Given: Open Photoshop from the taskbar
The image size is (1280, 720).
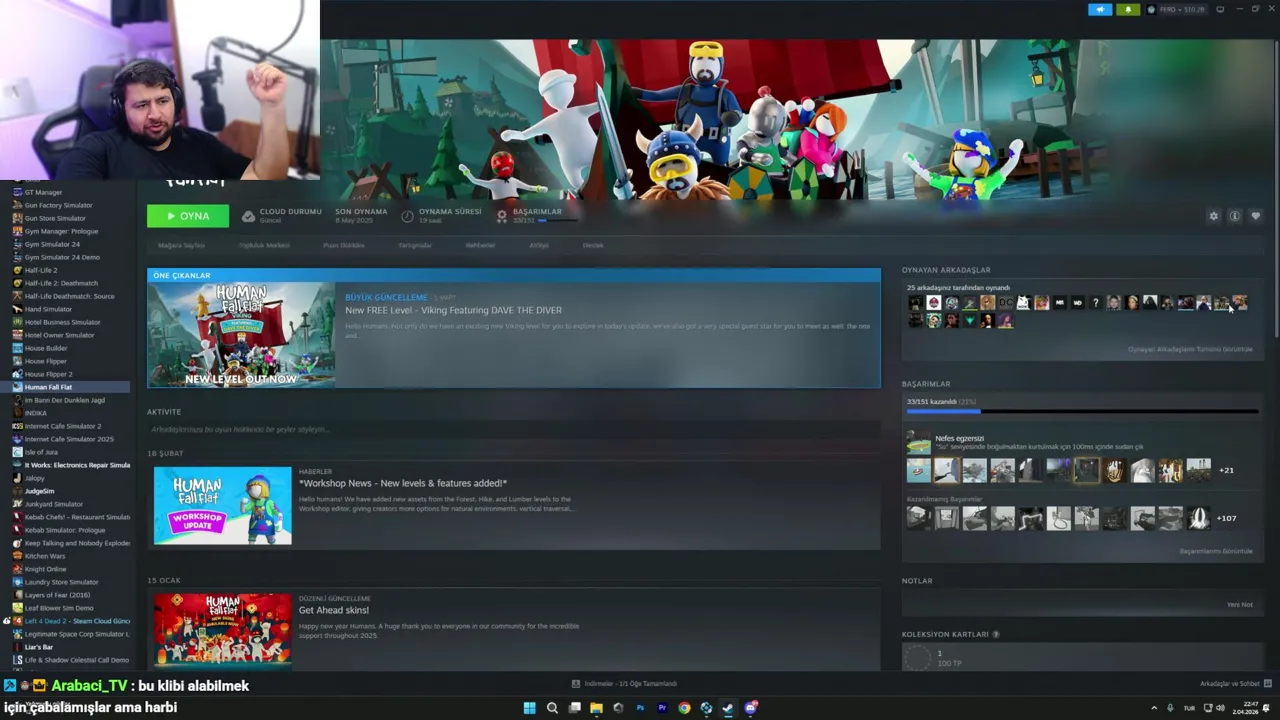Looking at the screenshot, I should [x=640, y=708].
